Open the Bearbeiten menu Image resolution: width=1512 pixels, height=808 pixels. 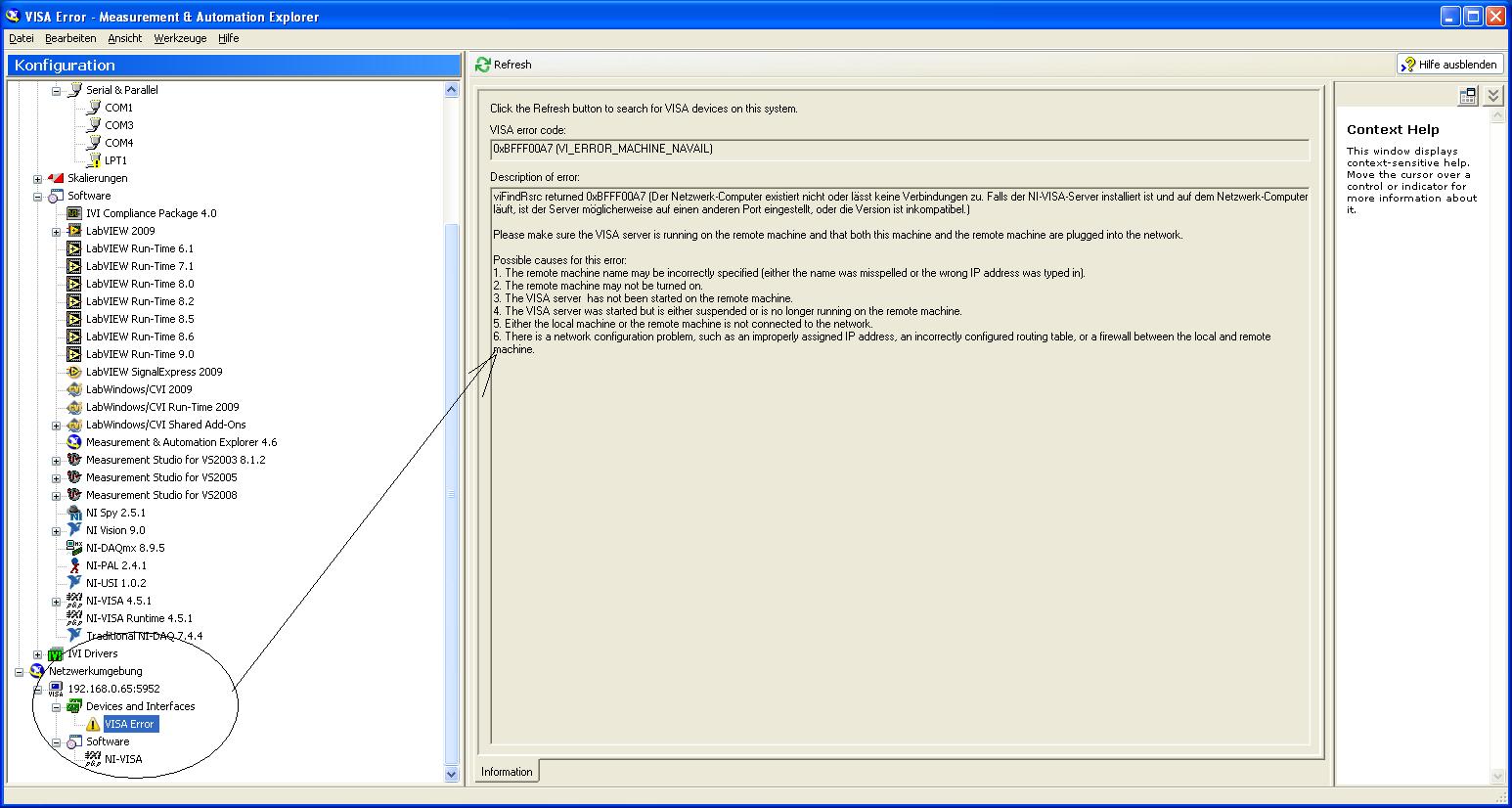coord(70,38)
